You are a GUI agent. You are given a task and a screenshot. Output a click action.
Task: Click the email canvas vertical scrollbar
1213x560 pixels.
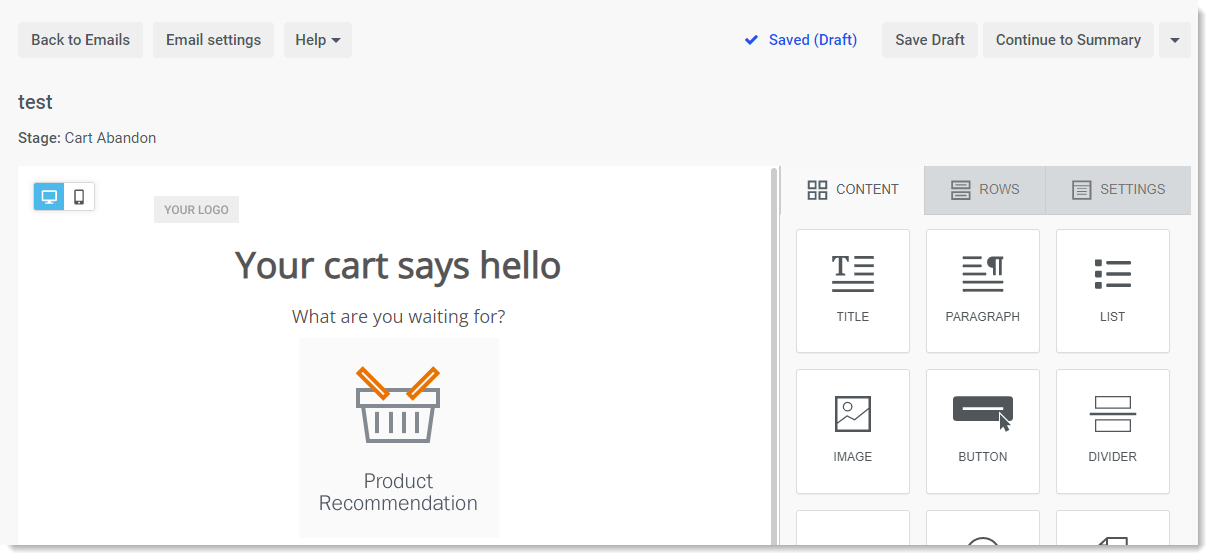click(774, 356)
